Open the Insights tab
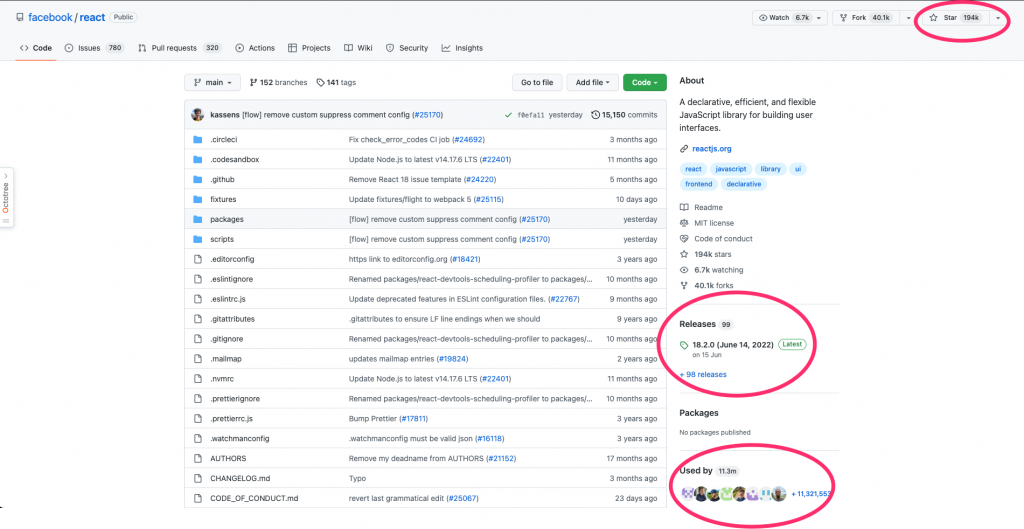The height and width of the screenshot is (529, 1024). tap(462, 48)
